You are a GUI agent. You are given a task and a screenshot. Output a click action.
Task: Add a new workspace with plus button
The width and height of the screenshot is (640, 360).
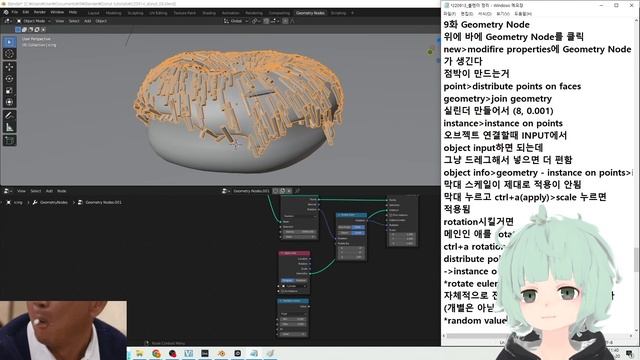(x=353, y=13)
